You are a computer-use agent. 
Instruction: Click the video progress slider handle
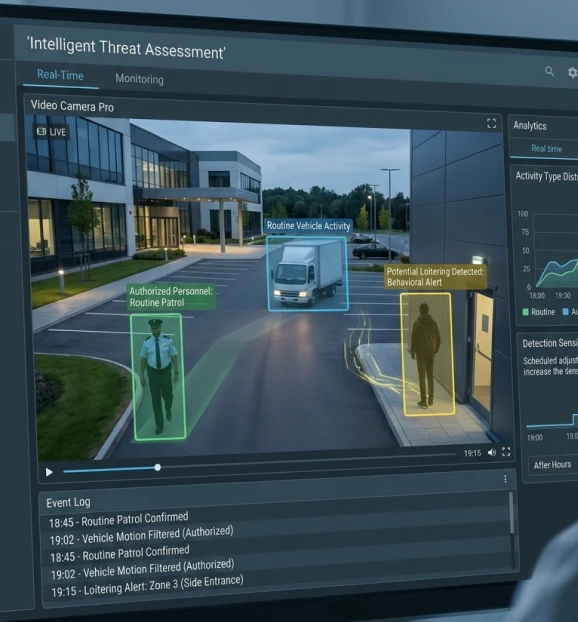coord(157,468)
